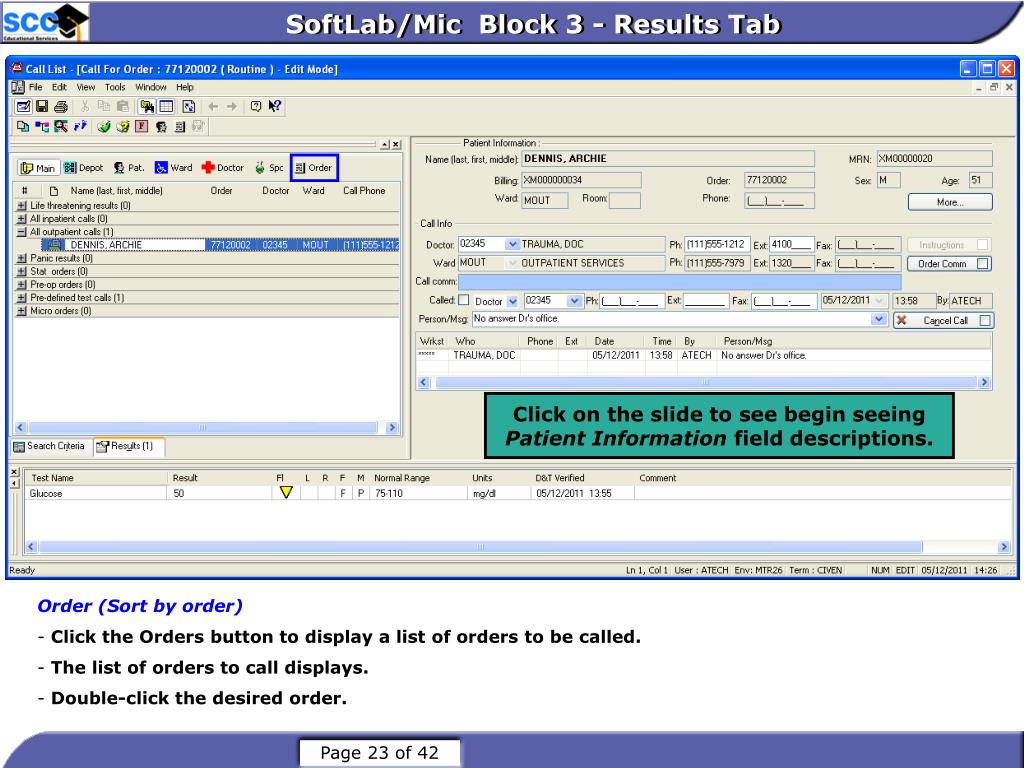Sort call list by Pat.
This screenshot has width=1024, height=768.
tap(128, 168)
